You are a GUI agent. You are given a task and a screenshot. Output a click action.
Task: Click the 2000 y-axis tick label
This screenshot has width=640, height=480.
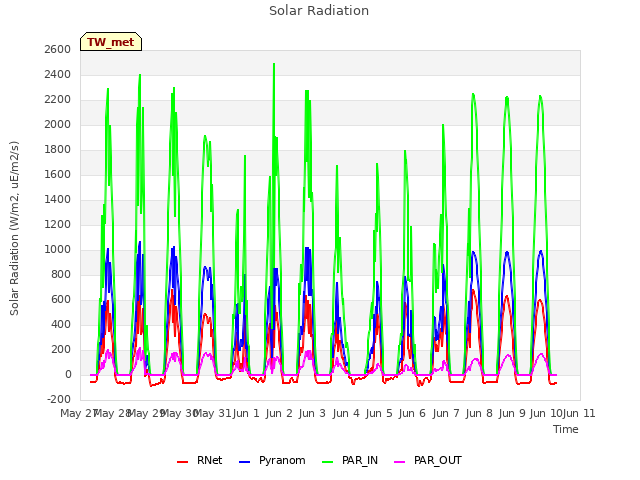[58, 124]
